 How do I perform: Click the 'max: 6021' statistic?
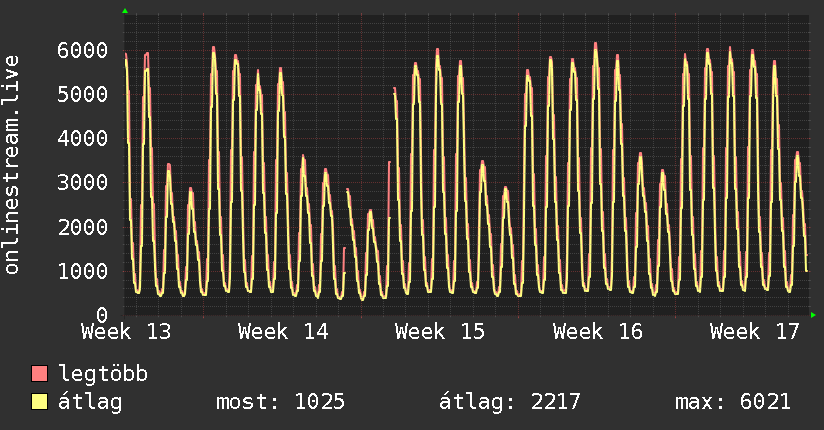[x=733, y=402]
